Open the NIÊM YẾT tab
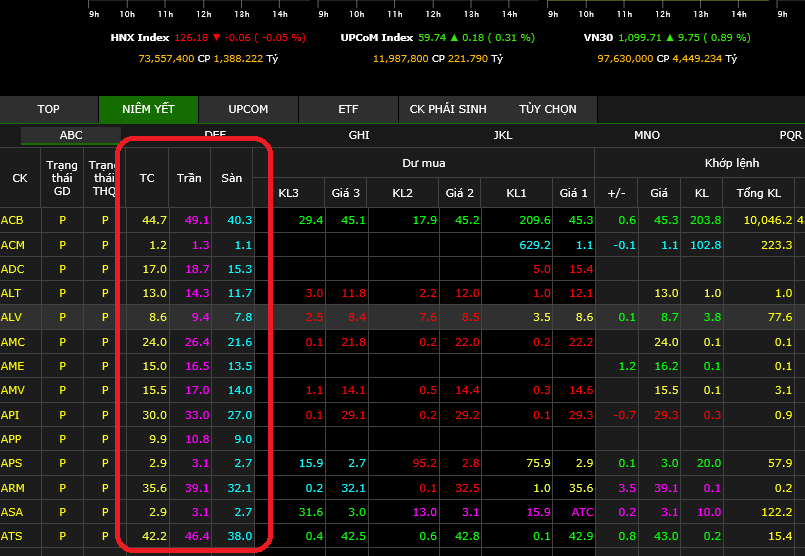 tap(149, 109)
